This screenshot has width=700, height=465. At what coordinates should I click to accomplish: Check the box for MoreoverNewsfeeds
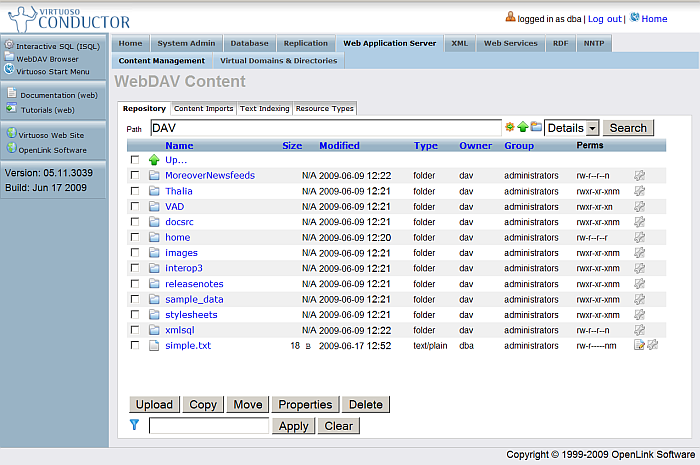pos(135,176)
